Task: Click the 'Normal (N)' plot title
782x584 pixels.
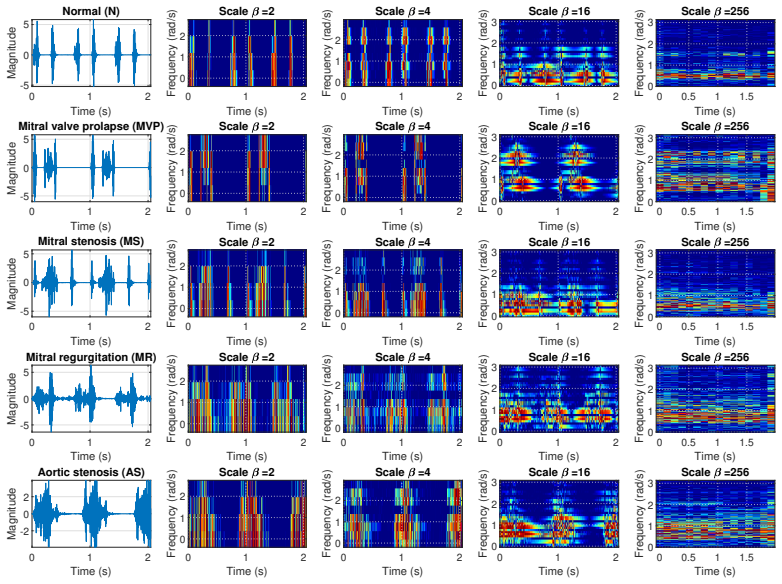Action: [x=91, y=11]
